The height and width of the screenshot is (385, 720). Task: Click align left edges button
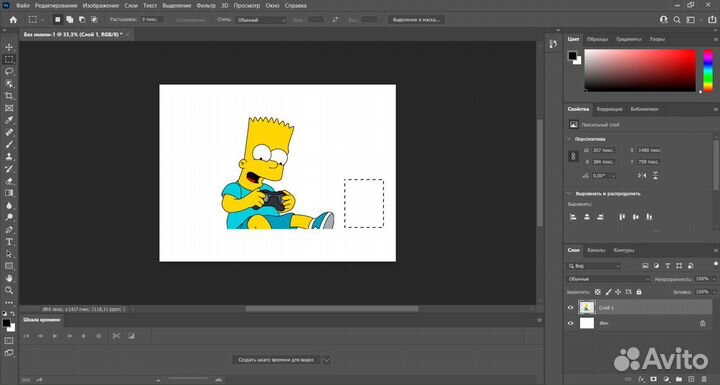pos(573,217)
